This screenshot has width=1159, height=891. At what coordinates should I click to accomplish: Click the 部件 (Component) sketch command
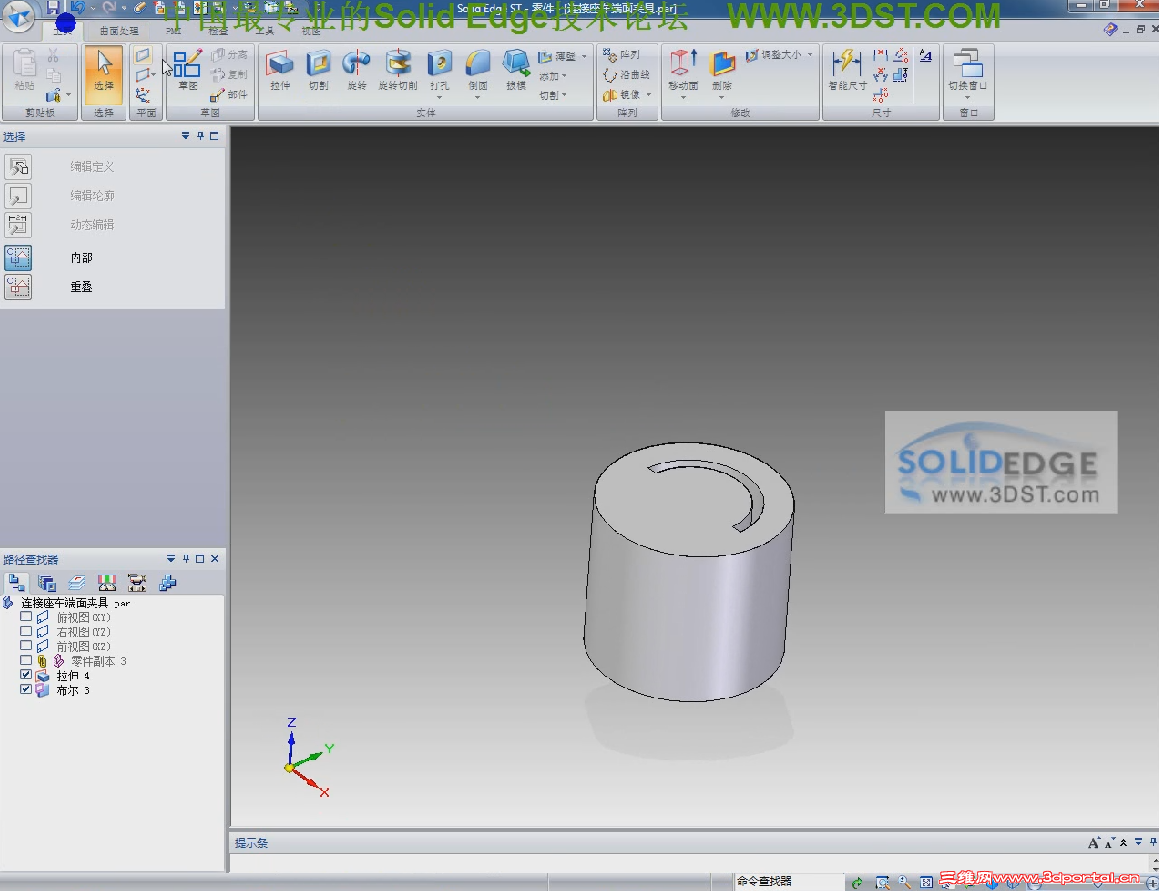(228, 95)
